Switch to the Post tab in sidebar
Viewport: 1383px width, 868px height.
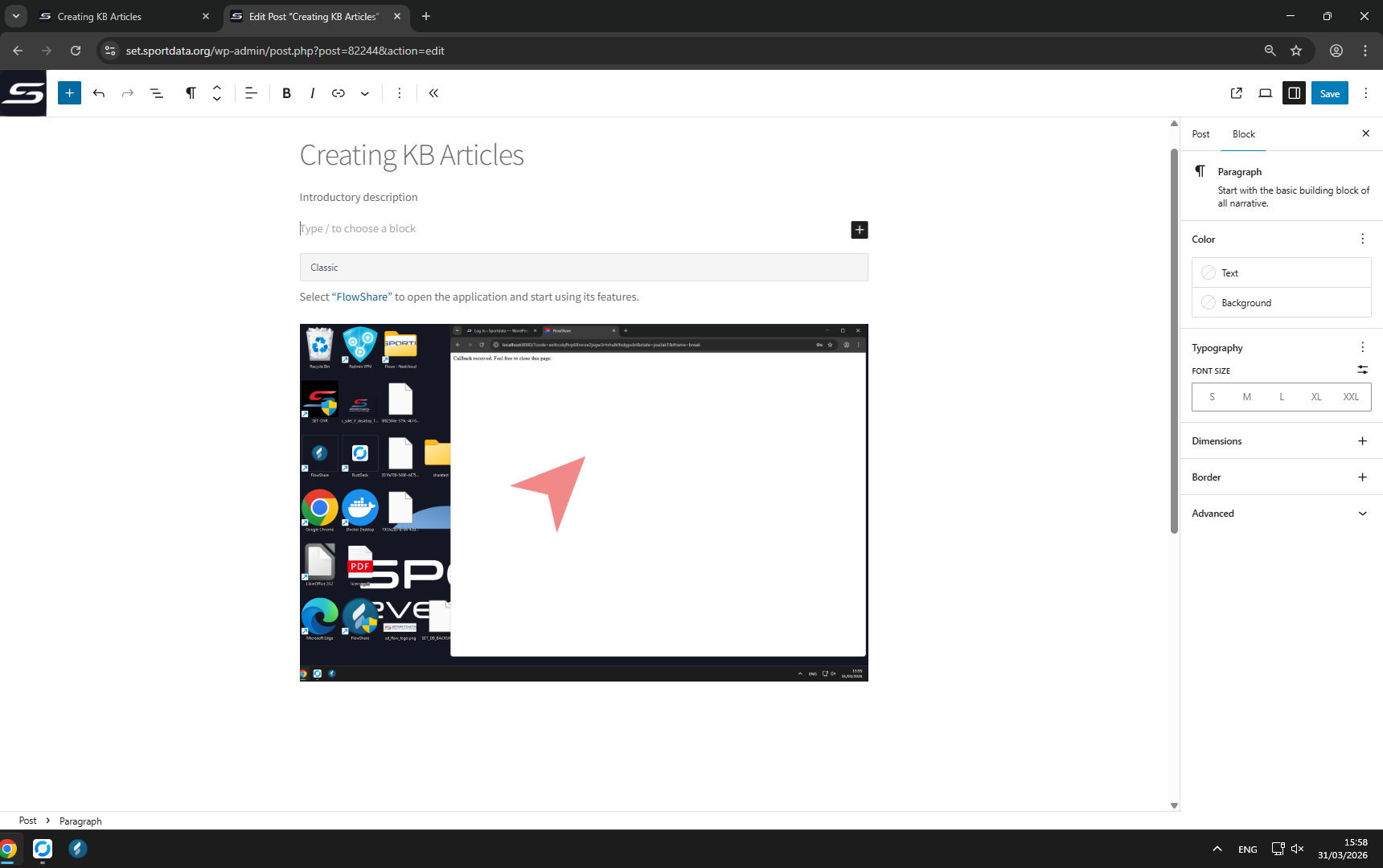(1200, 134)
